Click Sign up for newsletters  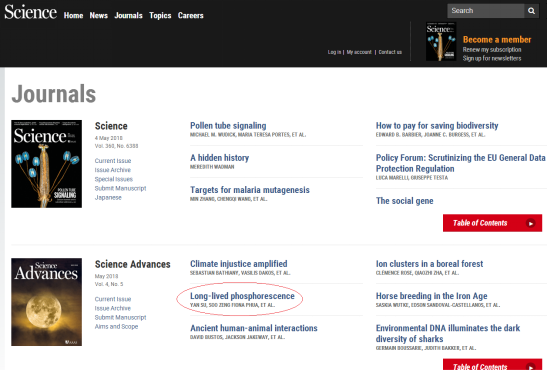(x=492, y=58)
